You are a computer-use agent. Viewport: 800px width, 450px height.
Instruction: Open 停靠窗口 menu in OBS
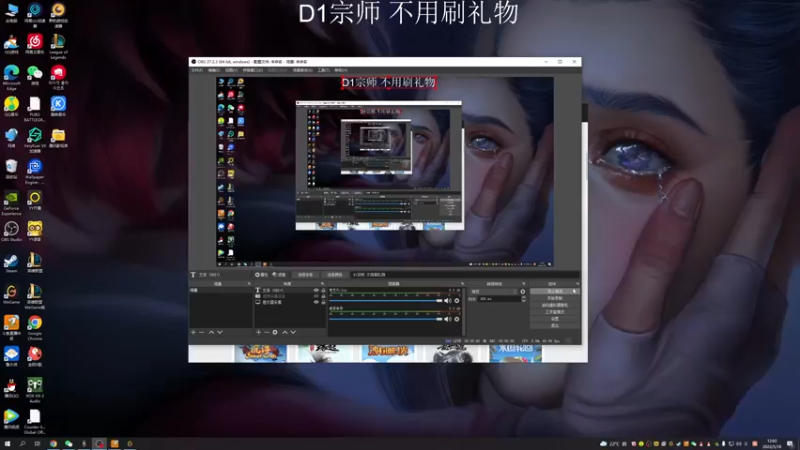click(253, 70)
